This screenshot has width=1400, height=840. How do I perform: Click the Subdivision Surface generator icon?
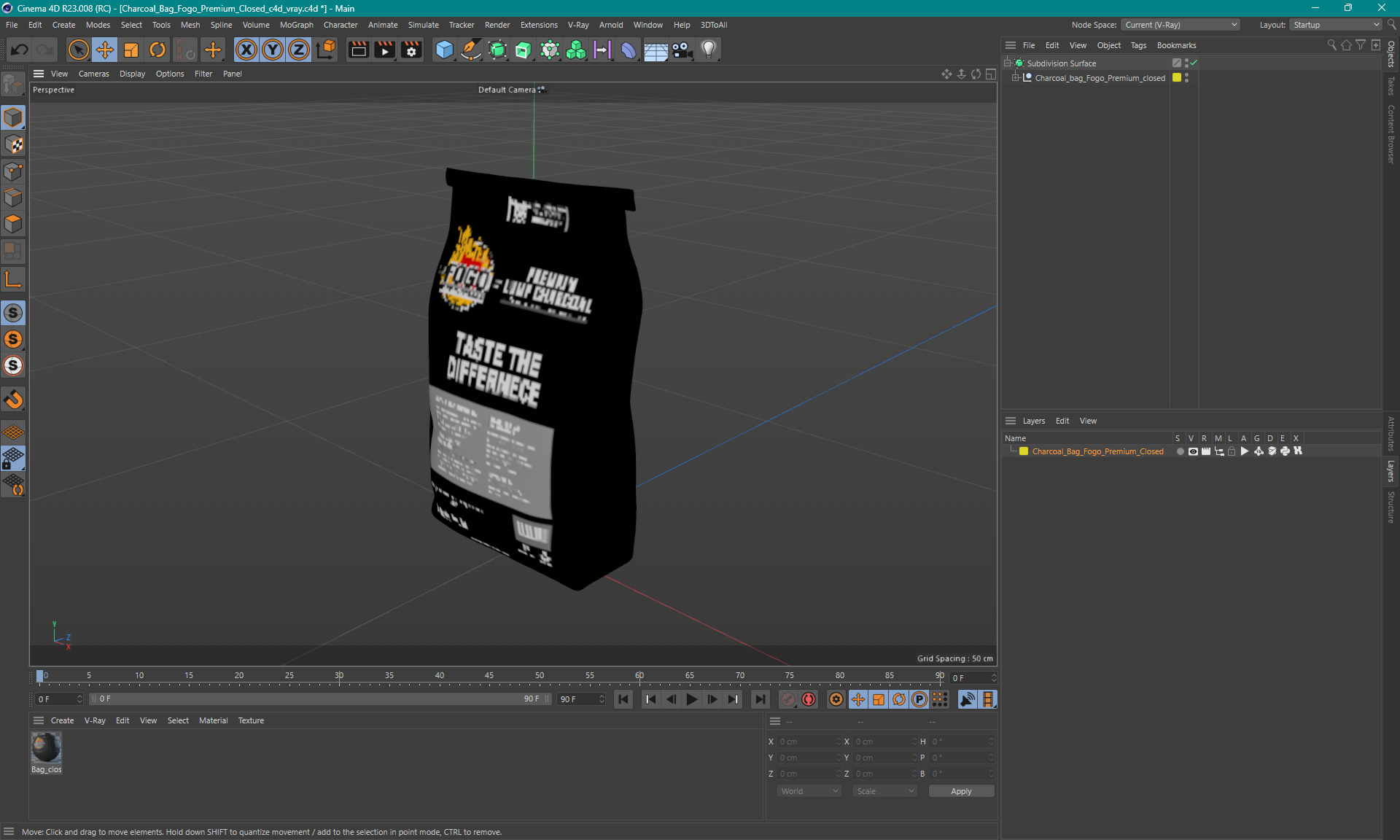(x=497, y=50)
